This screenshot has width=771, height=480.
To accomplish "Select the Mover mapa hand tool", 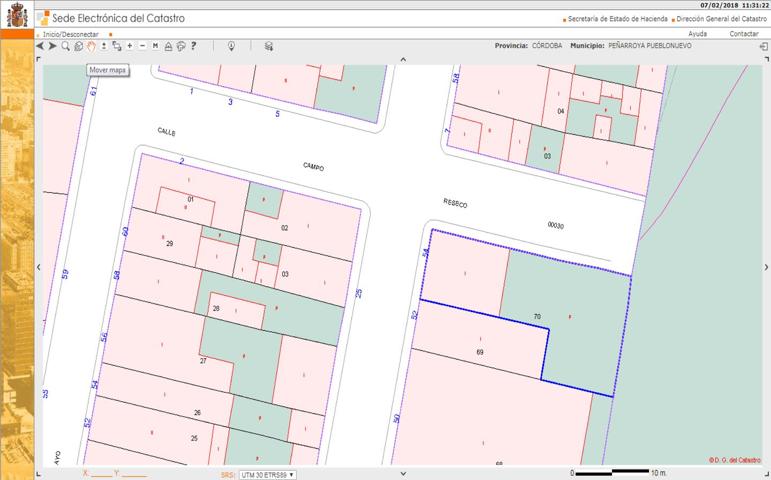I will click(x=91, y=46).
